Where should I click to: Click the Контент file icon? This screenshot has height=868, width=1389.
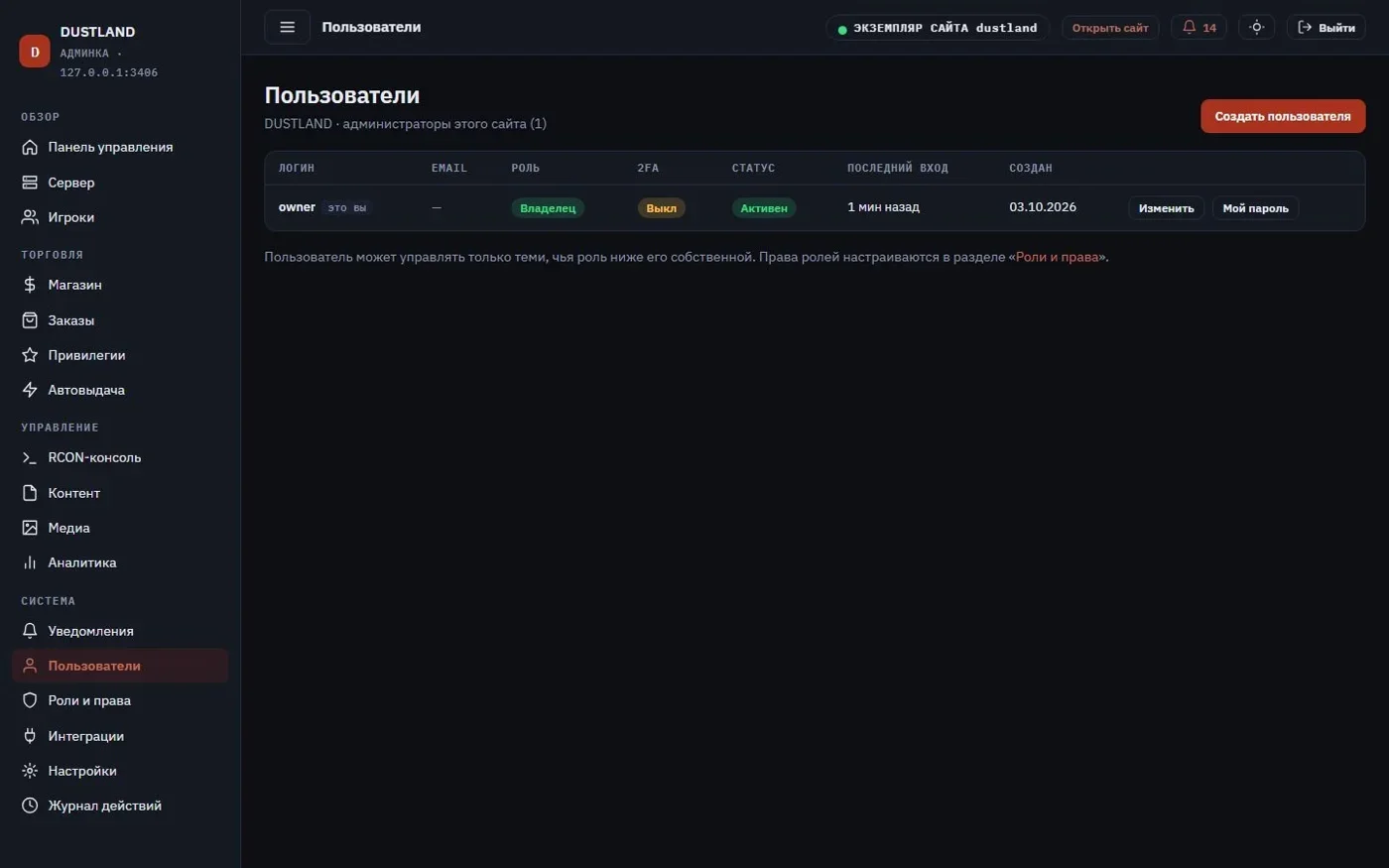(30, 493)
